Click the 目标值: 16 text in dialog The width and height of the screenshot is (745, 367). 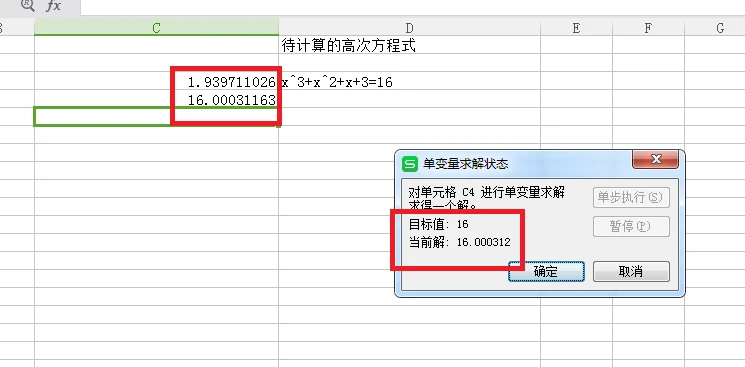click(x=439, y=224)
